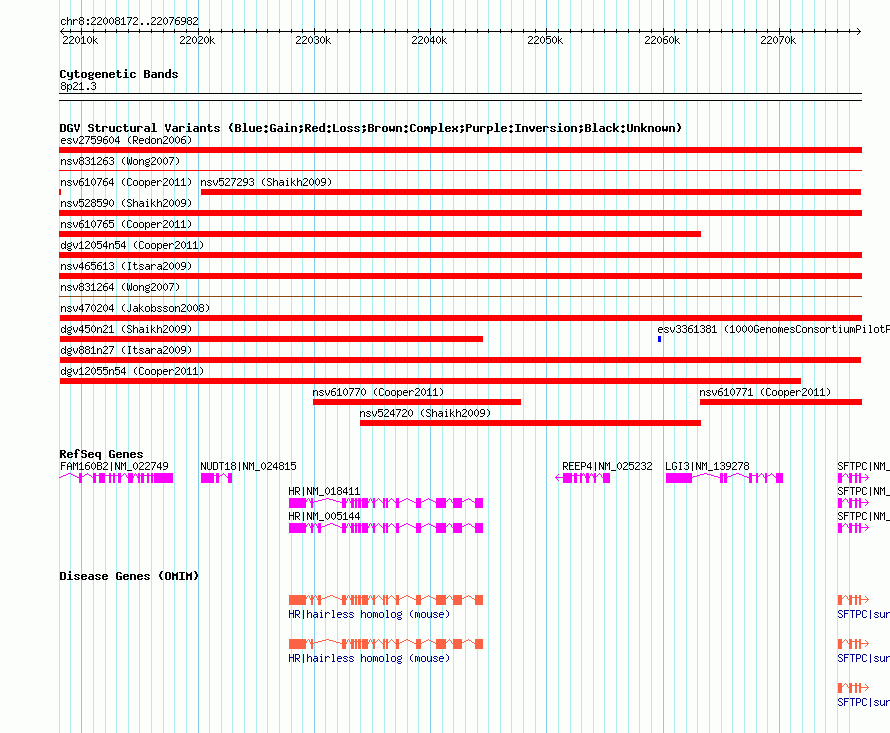Image resolution: width=890 pixels, height=733 pixels.
Task: Select the nsv610764 (Cooper2011) variant label
Action: point(126,182)
